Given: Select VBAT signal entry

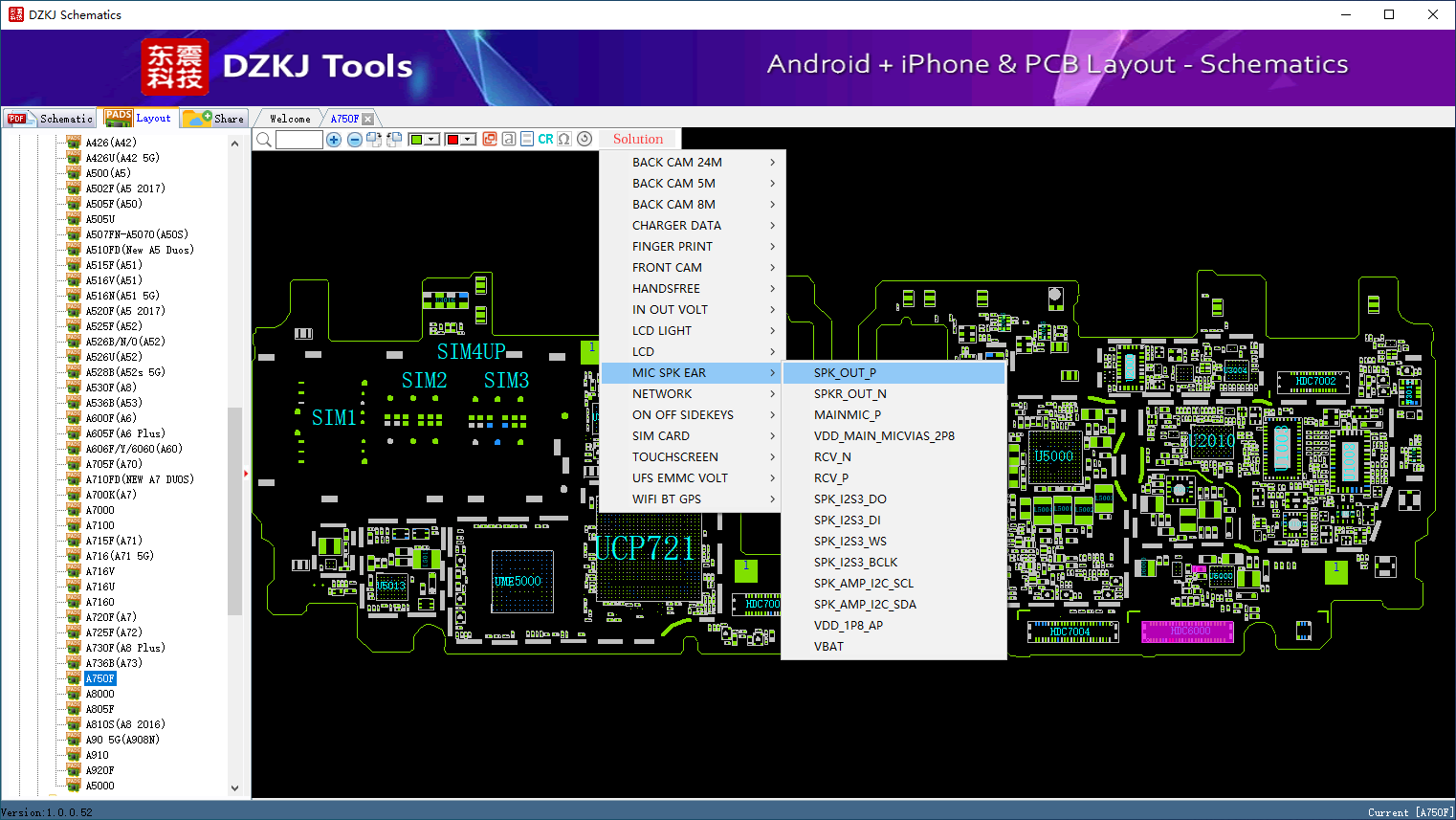Looking at the screenshot, I should (894, 647).
